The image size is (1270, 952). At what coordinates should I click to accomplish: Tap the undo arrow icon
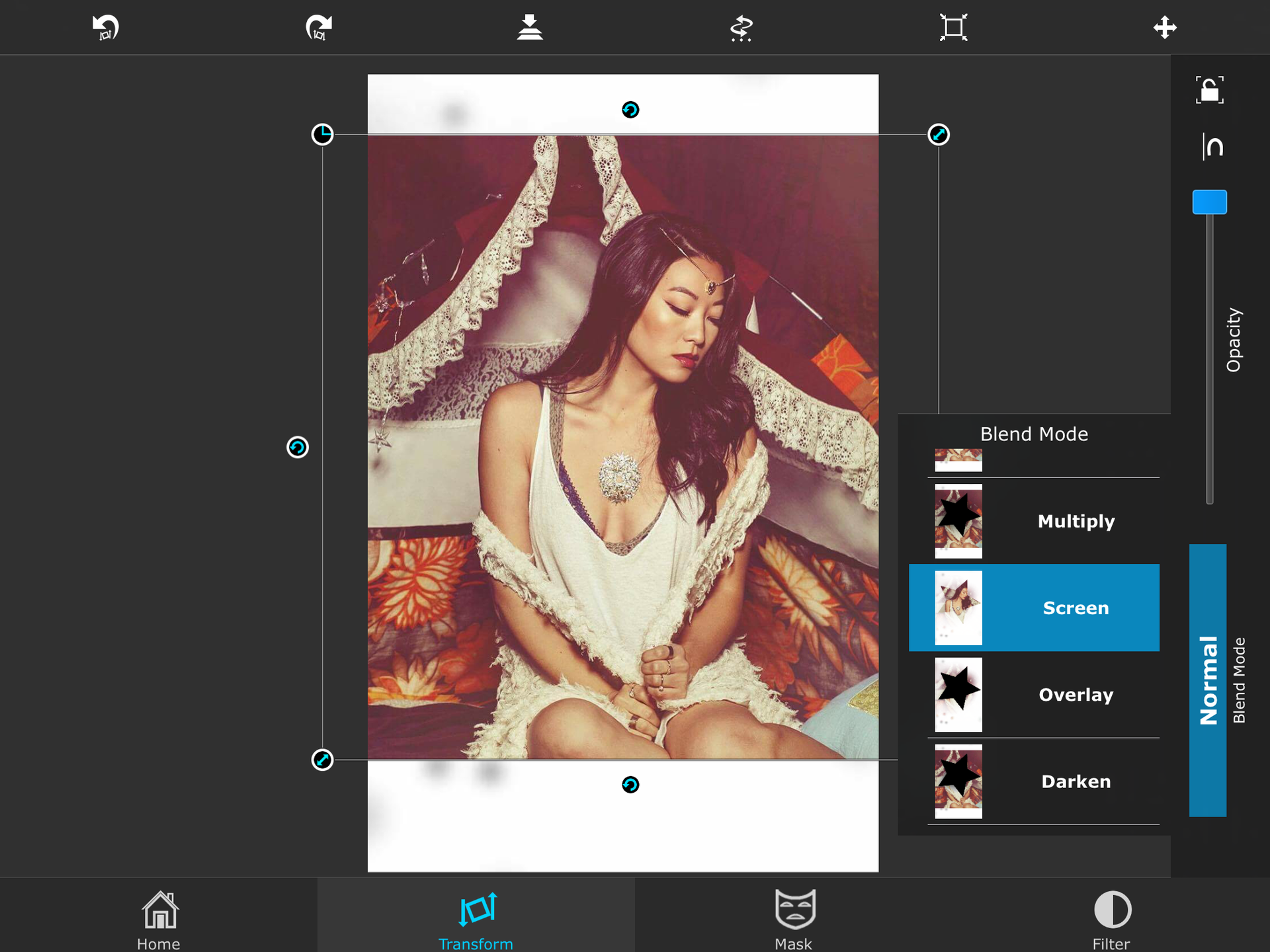point(106,27)
